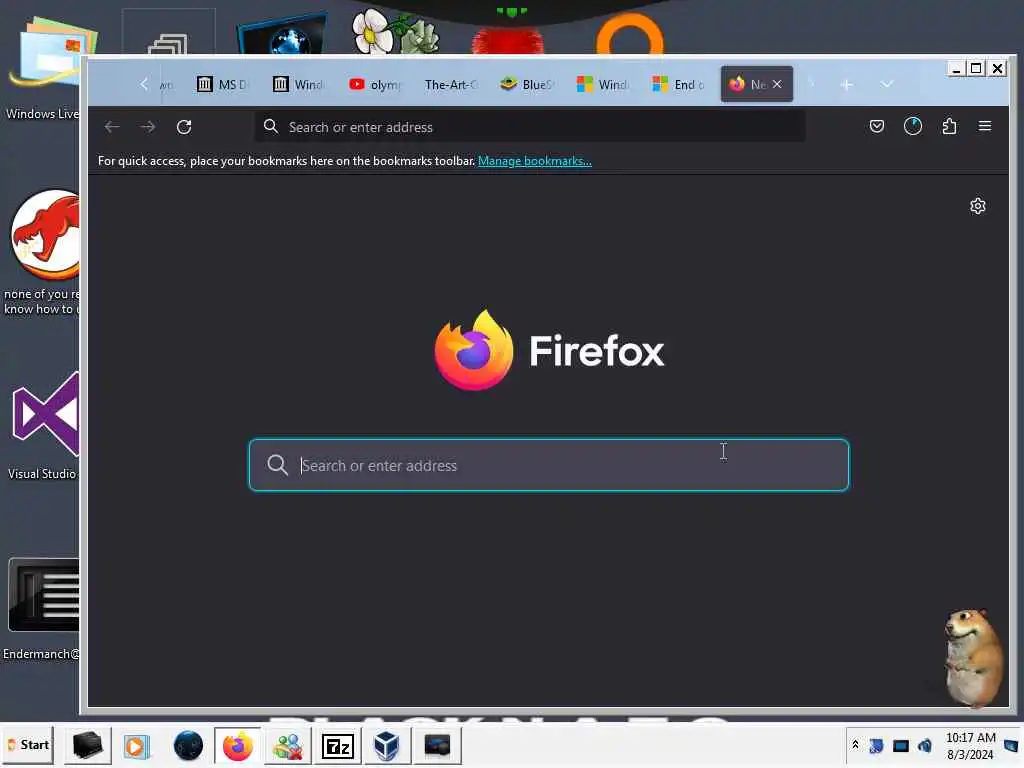Screen dimensions: 1024x768
Task: Click the magnifier icon in the center search box
Action: [x=277, y=465]
